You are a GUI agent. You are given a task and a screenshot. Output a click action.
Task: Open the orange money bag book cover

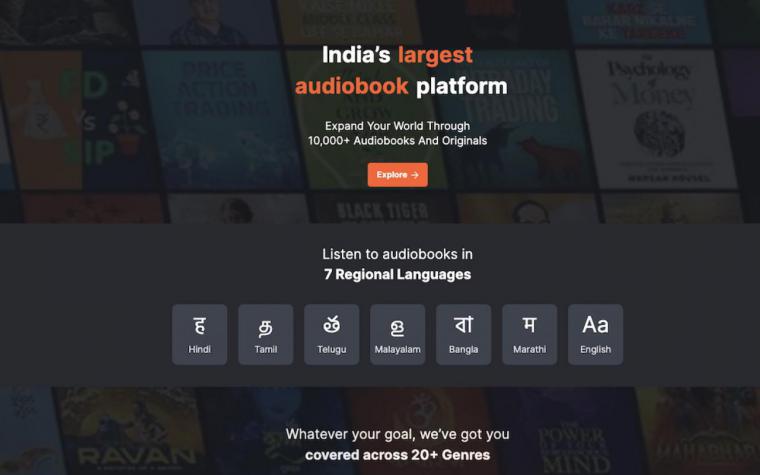(41, 119)
